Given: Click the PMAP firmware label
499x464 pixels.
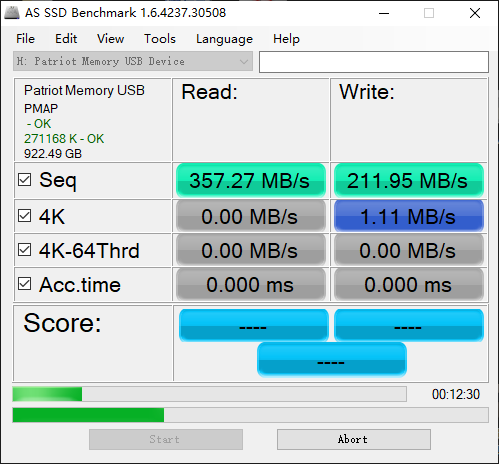Looking at the screenshot, I should pos(41,109).
